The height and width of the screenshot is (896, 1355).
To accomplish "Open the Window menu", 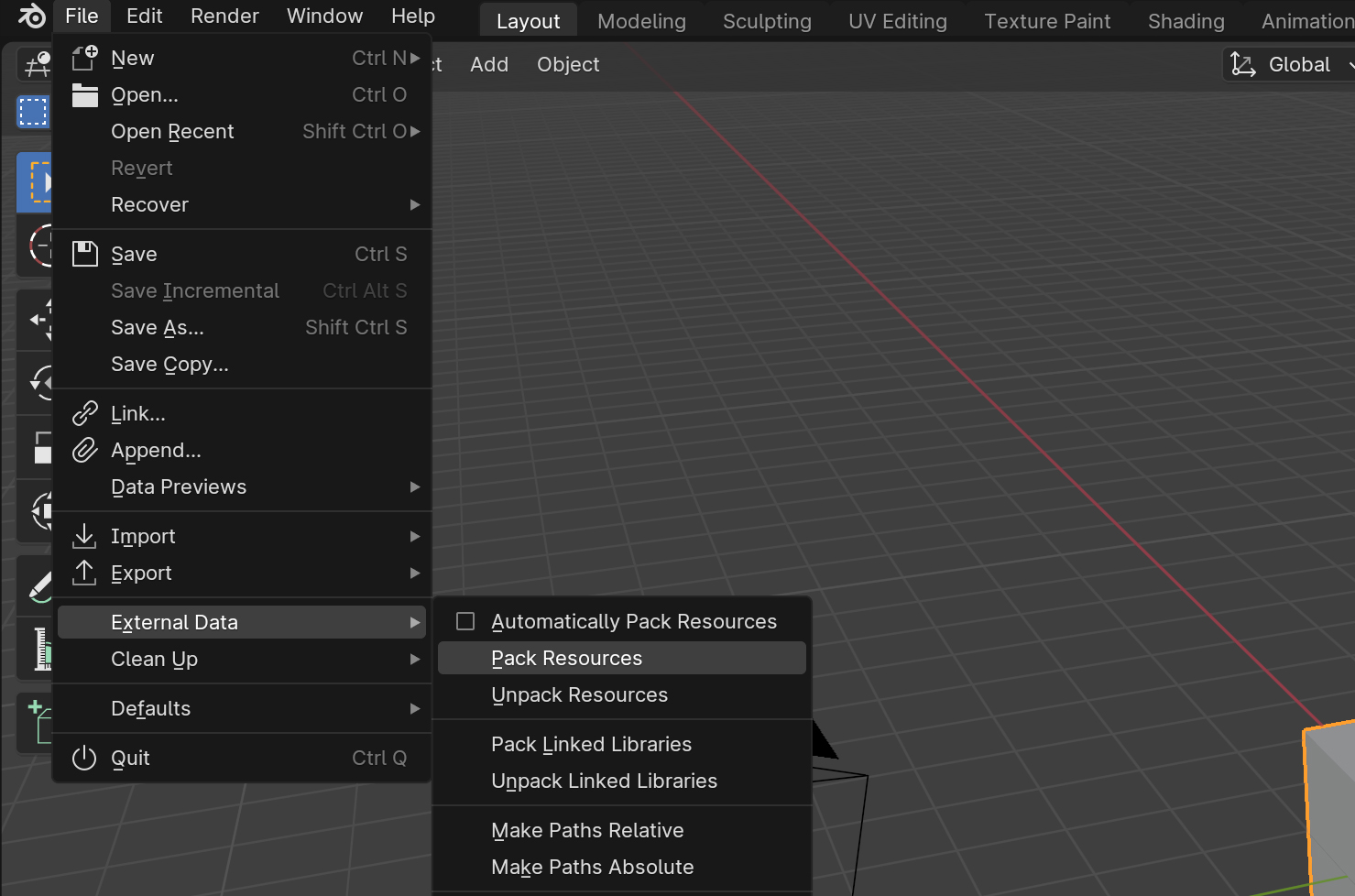I will pos(324,16).
